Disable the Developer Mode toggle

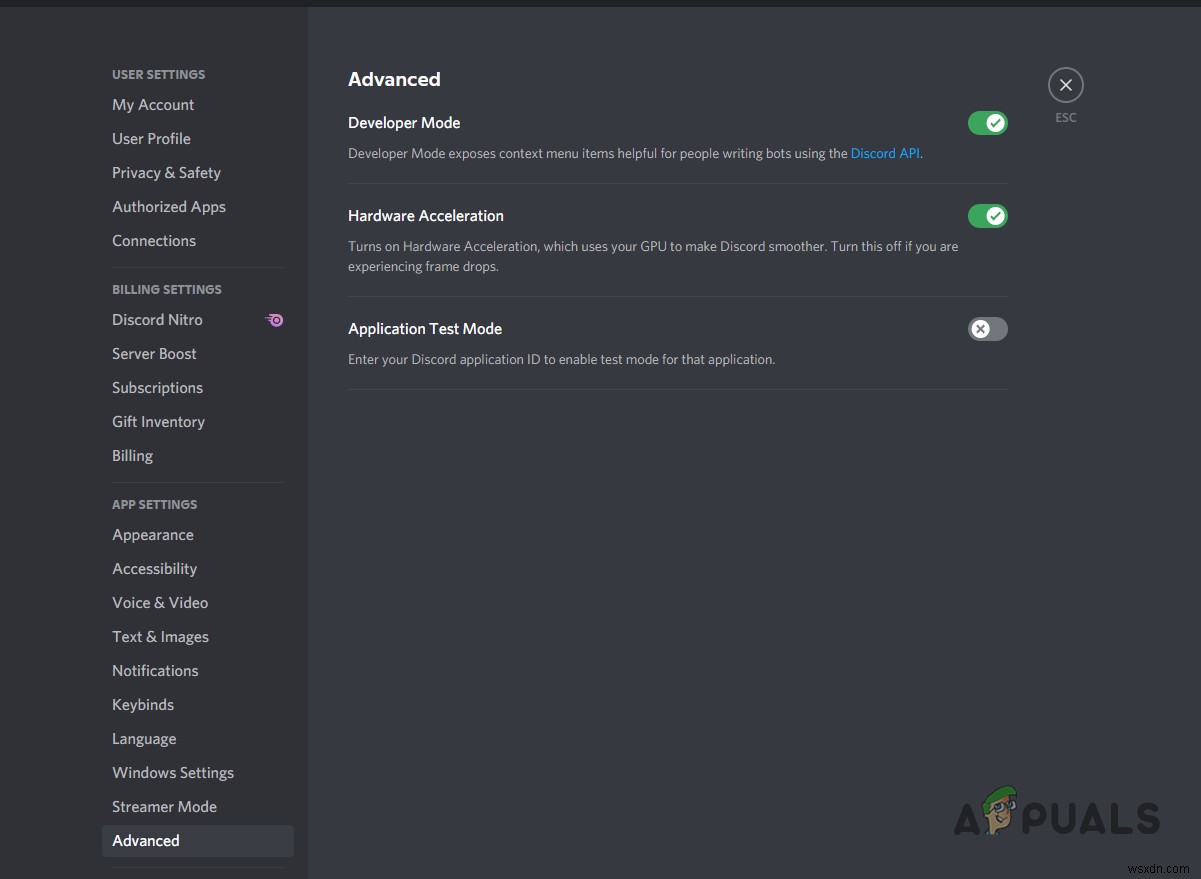coord(987,122)
